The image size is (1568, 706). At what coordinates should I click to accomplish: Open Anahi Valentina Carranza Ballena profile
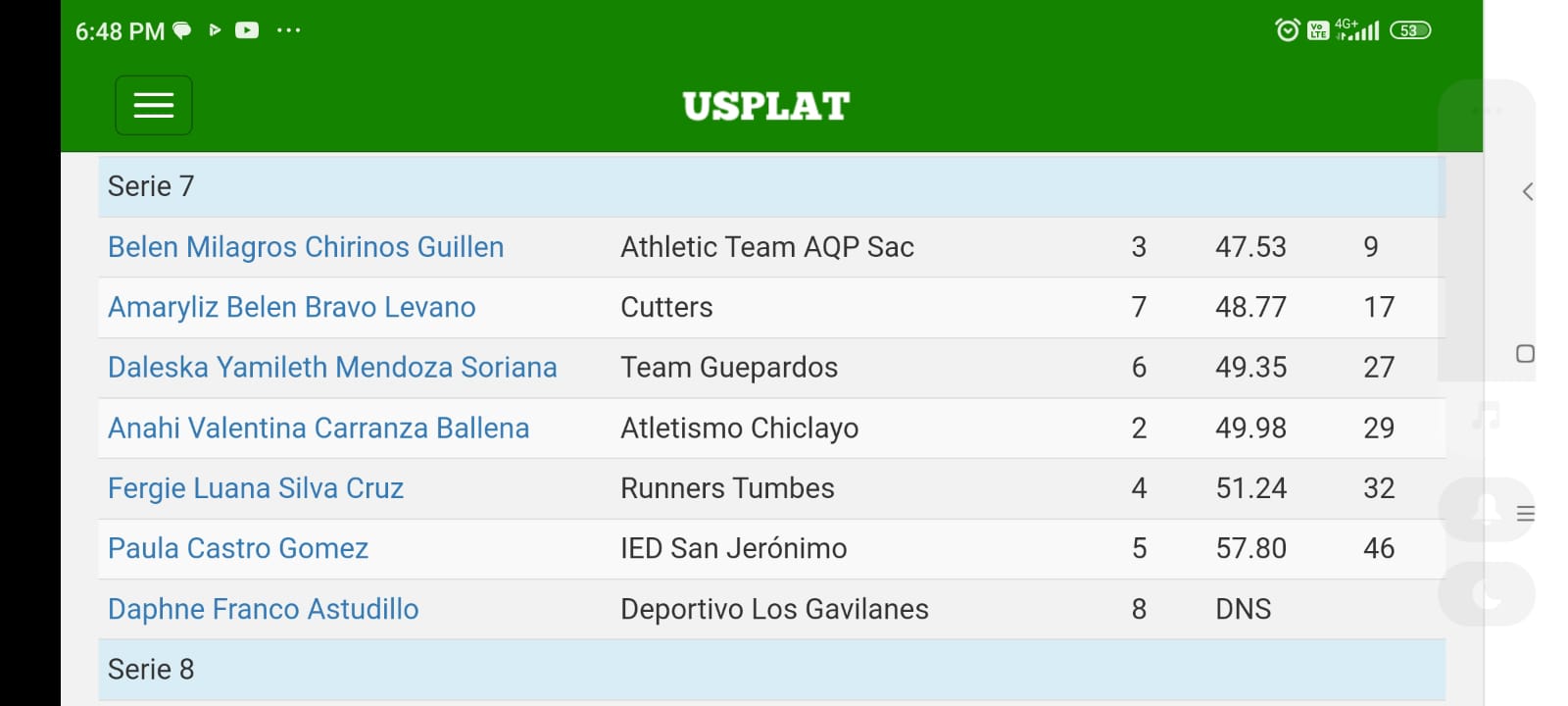pos(318,428)
